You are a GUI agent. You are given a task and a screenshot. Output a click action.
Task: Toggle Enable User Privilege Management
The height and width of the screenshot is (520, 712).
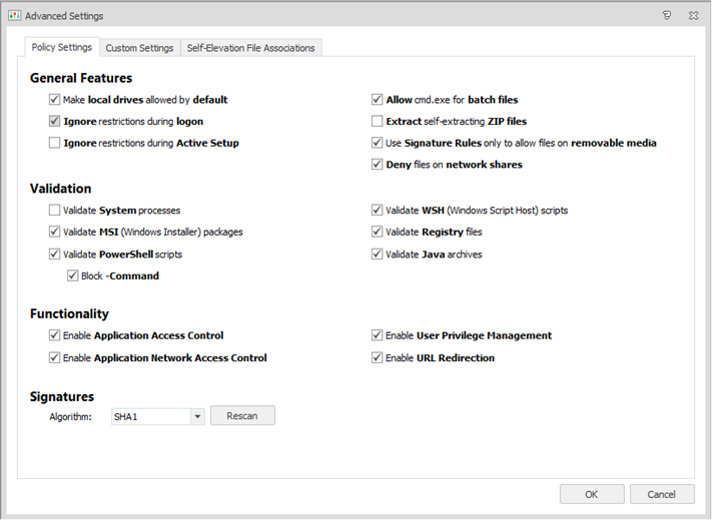pyautogui.click(x=377, y=336)
